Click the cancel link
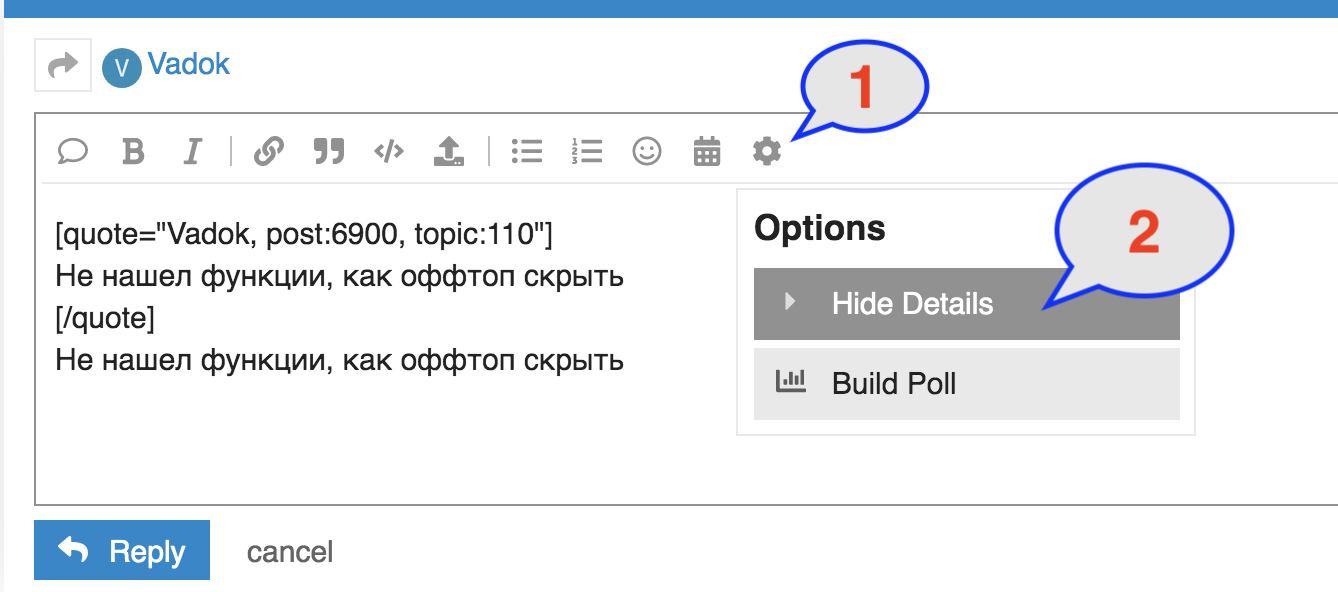This screenshot has height=592, width=1338. click(290, 552)
